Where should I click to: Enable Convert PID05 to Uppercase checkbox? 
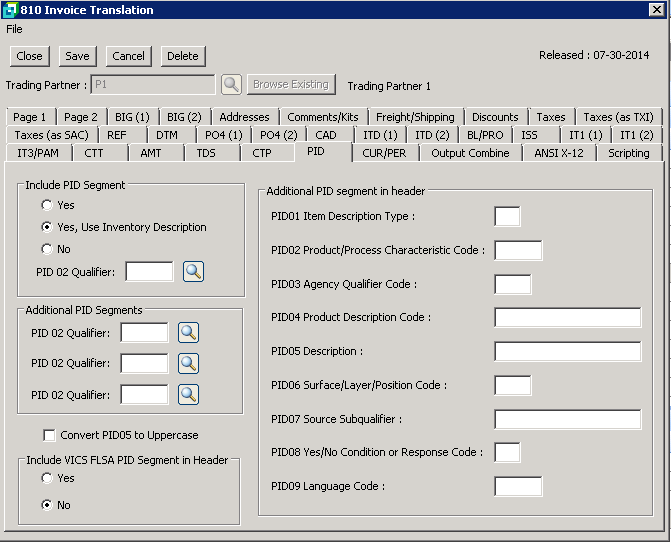point(49,436)
